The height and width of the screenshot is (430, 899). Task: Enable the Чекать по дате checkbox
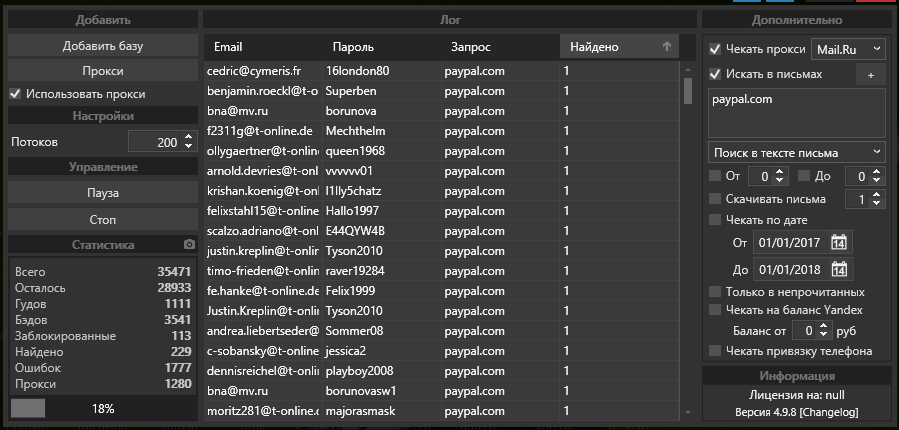point(715,220)
